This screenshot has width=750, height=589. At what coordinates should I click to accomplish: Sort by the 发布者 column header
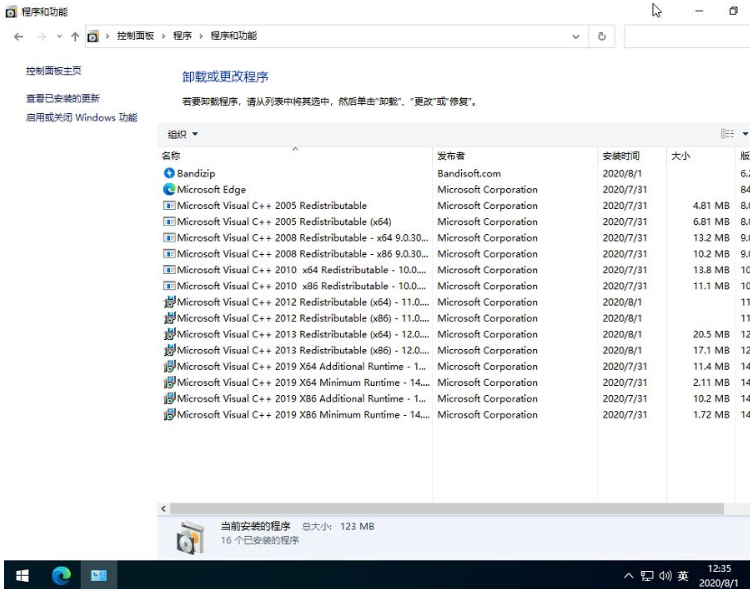(x=515, y=156)
